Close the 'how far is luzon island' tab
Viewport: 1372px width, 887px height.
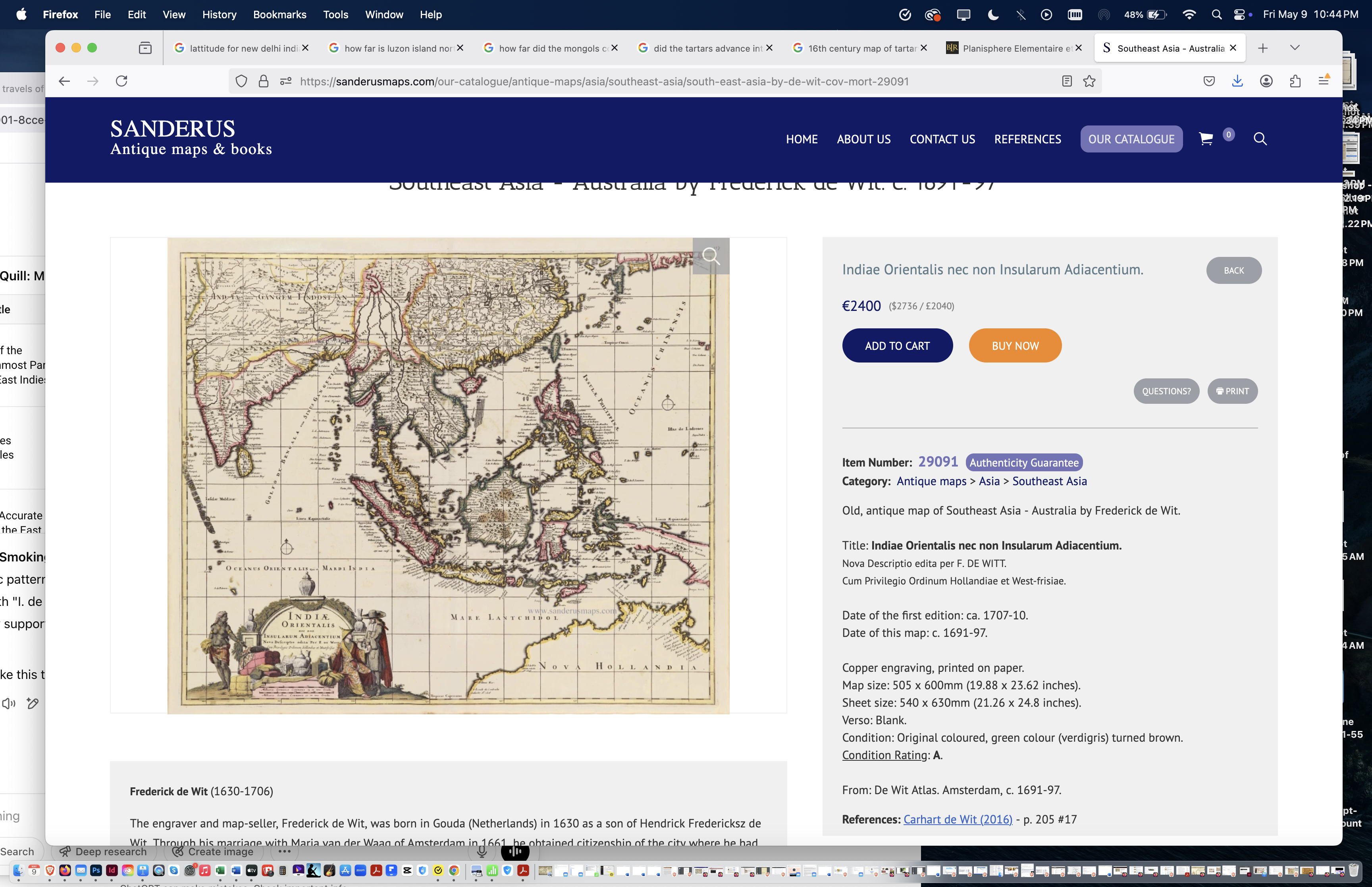(x=460, y=48)
